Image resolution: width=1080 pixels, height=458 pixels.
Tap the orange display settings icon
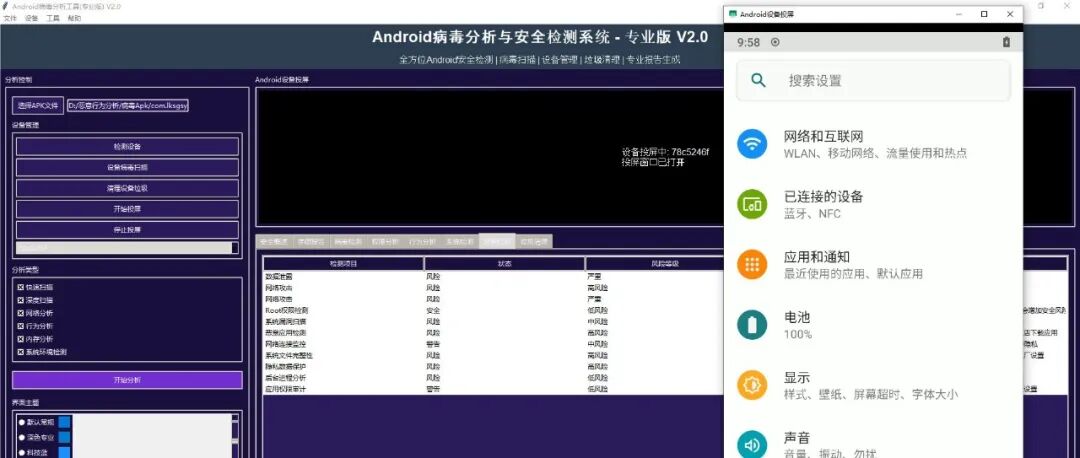click(x=752, y=385)
